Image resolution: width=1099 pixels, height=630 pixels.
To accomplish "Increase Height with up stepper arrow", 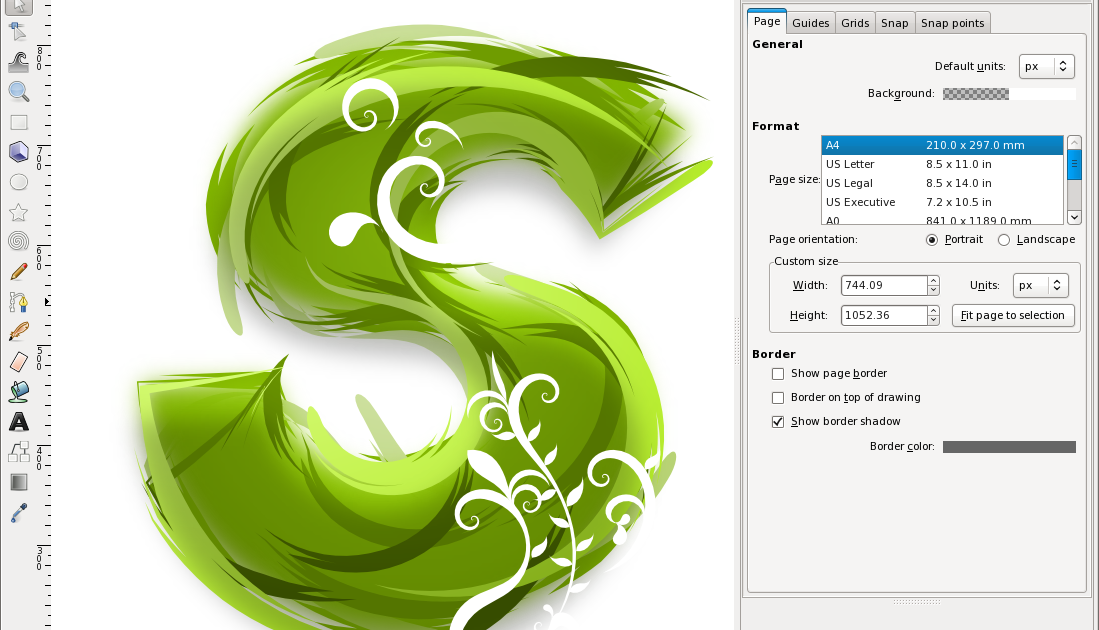I will (933, 310).
